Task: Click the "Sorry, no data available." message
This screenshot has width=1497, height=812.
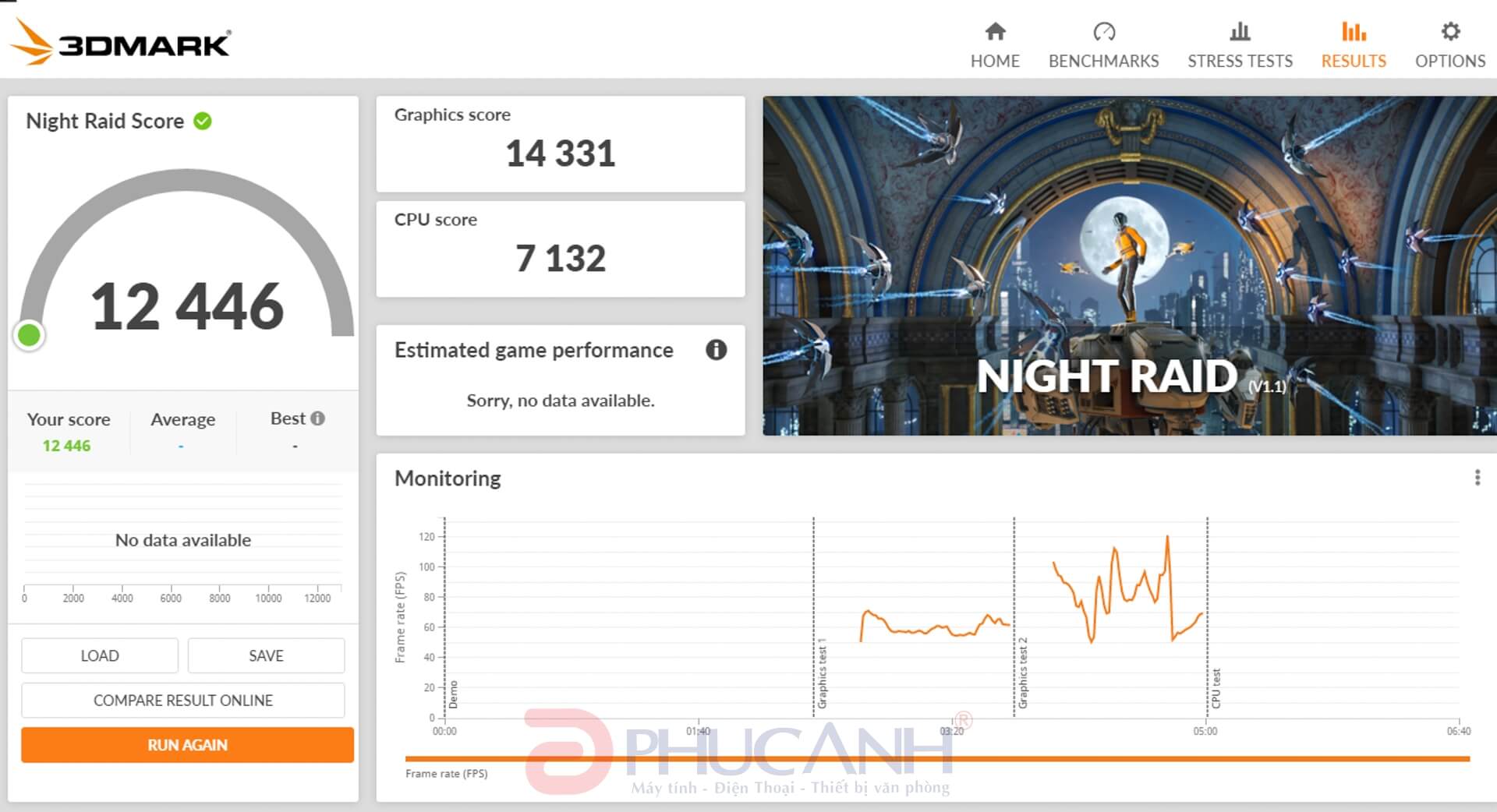Action: coord(561,401)
